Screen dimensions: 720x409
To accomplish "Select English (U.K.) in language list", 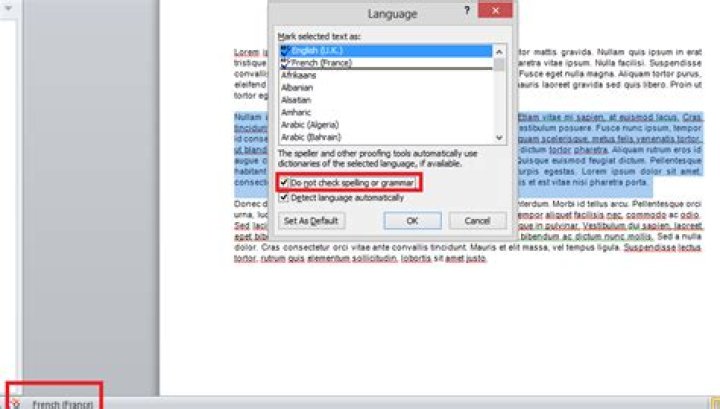I will point(386,50).
